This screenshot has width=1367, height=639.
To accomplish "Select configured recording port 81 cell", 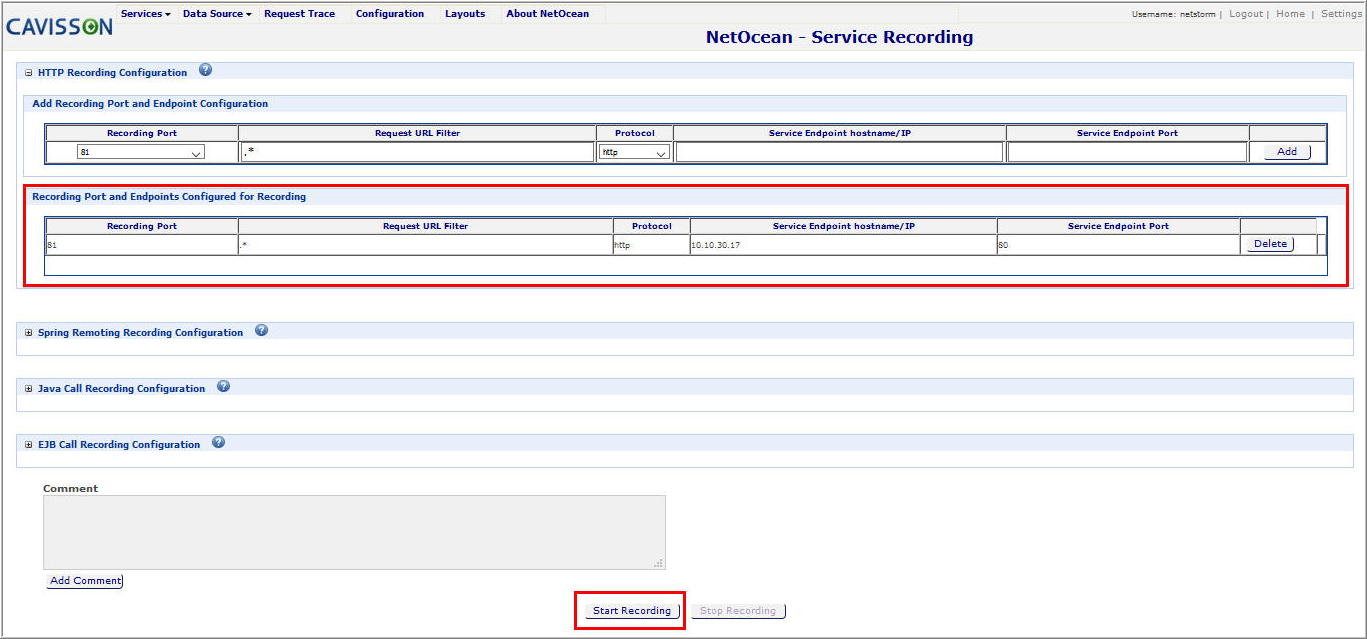I will pos(141,245).
